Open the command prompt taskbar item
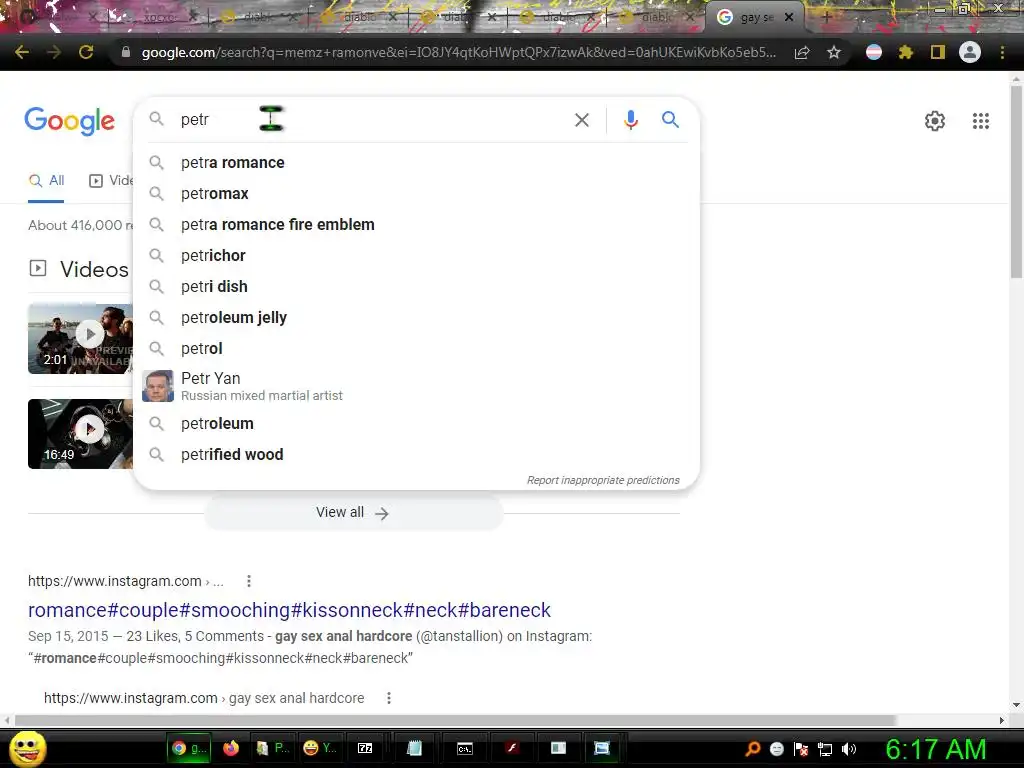The height and width of the screenshot is (768, 1024). coord(464,748)
